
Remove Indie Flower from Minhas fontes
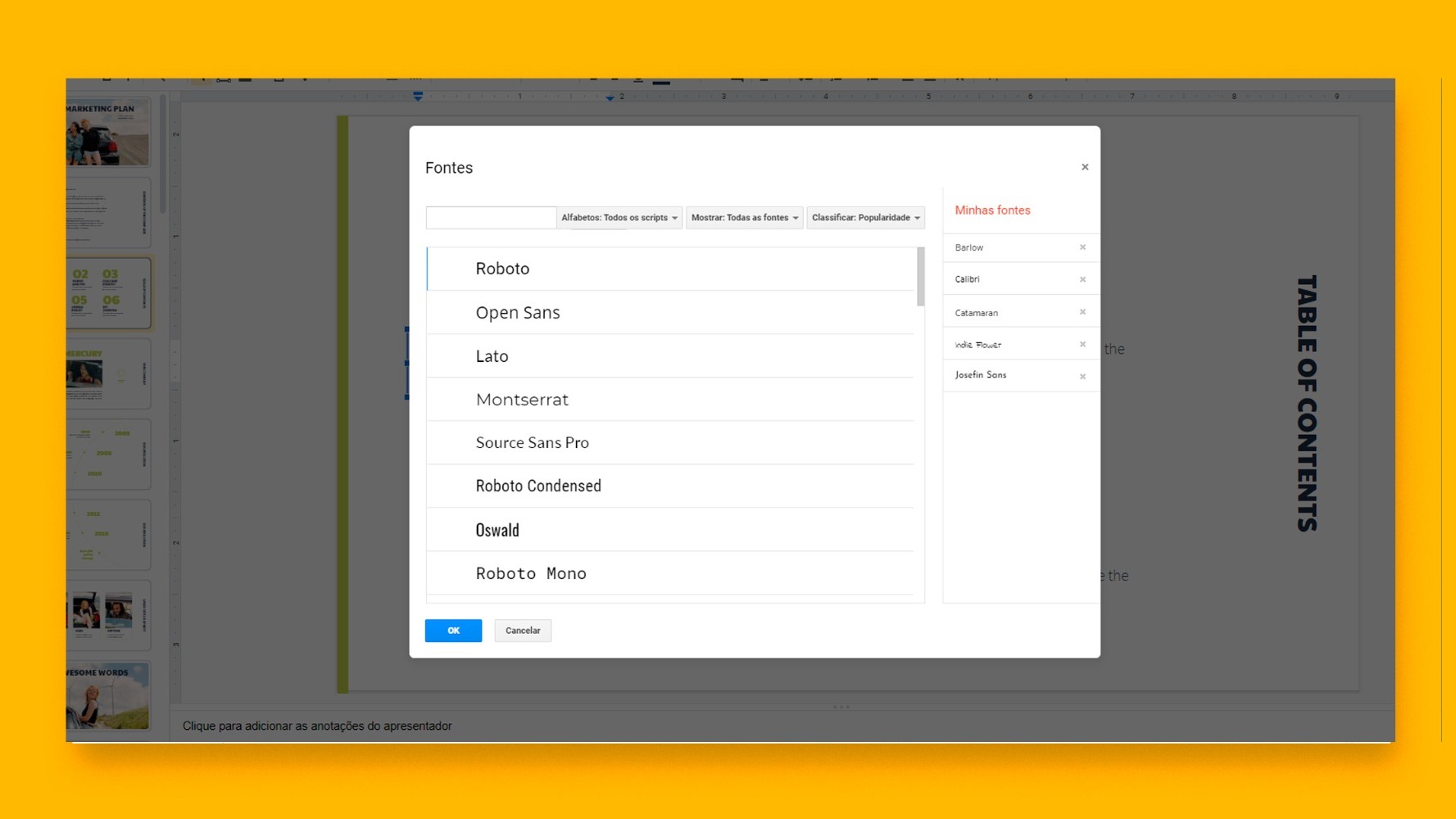click(x=1082, y=344)
